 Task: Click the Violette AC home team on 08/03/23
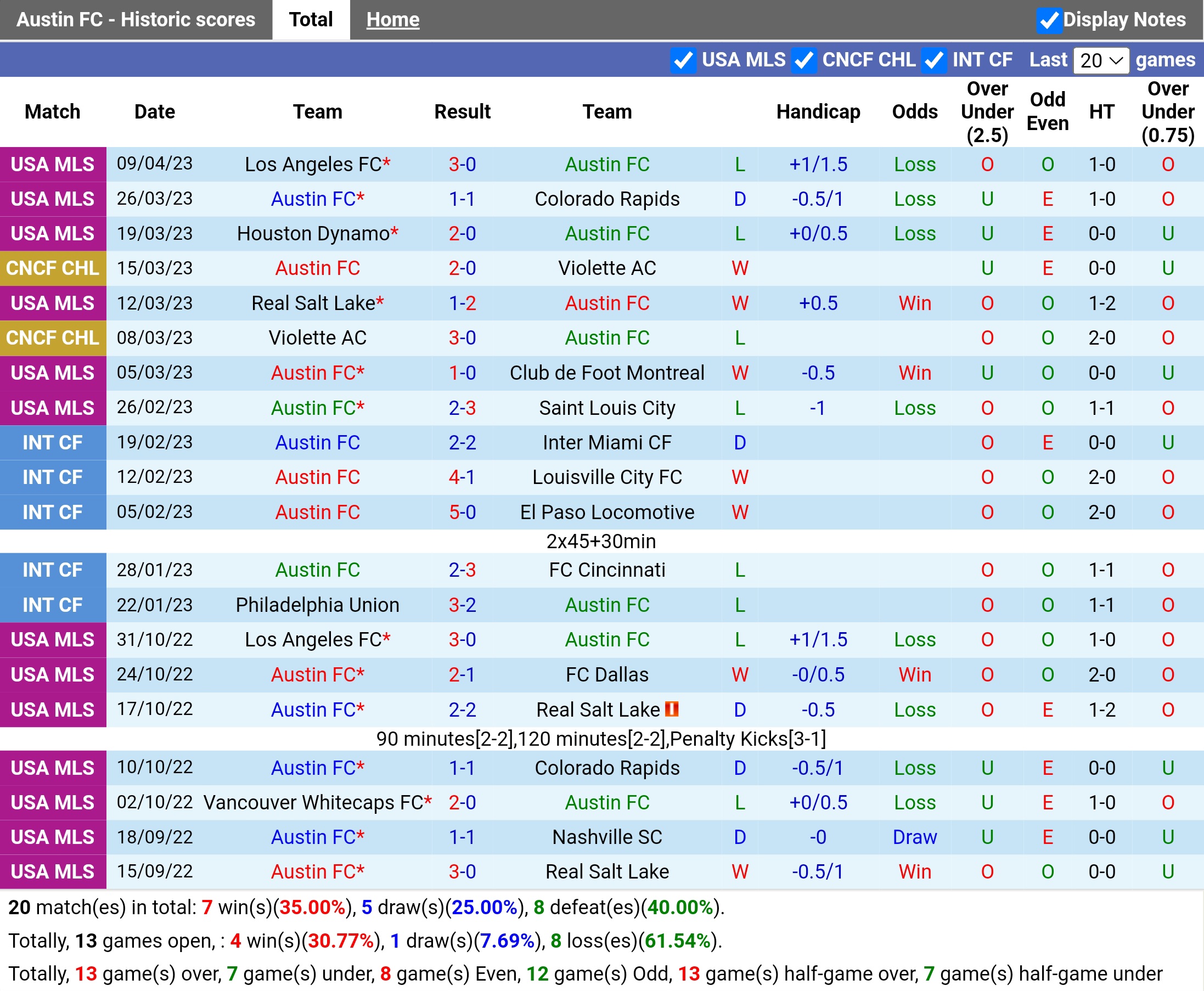click(x=317, y=338)
